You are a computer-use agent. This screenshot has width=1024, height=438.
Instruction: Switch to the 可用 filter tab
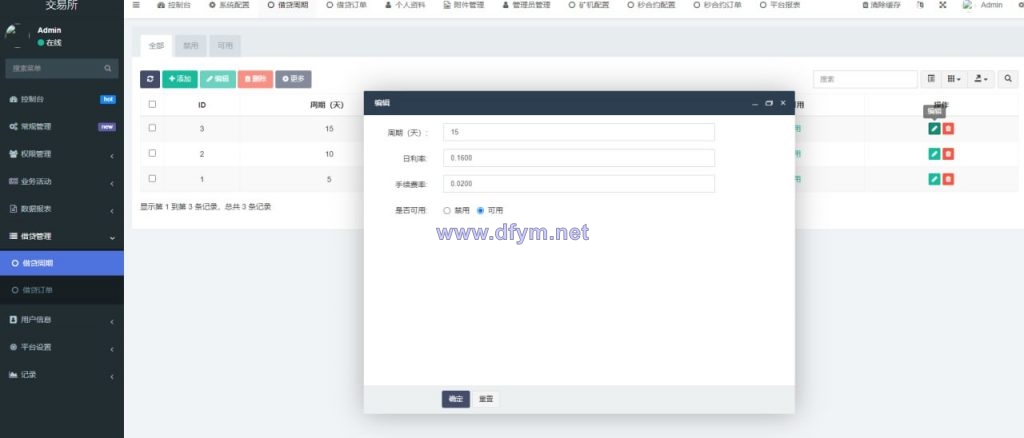click(225, 46)
